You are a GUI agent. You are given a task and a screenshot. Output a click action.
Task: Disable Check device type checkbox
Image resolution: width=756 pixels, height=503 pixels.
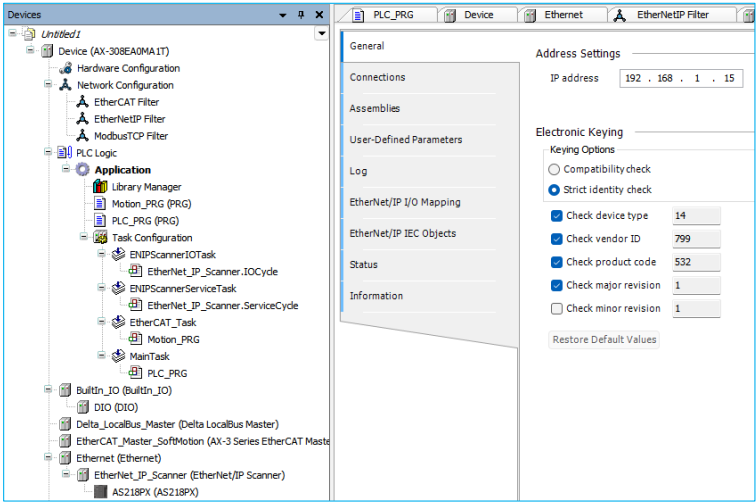click(556, 216)
